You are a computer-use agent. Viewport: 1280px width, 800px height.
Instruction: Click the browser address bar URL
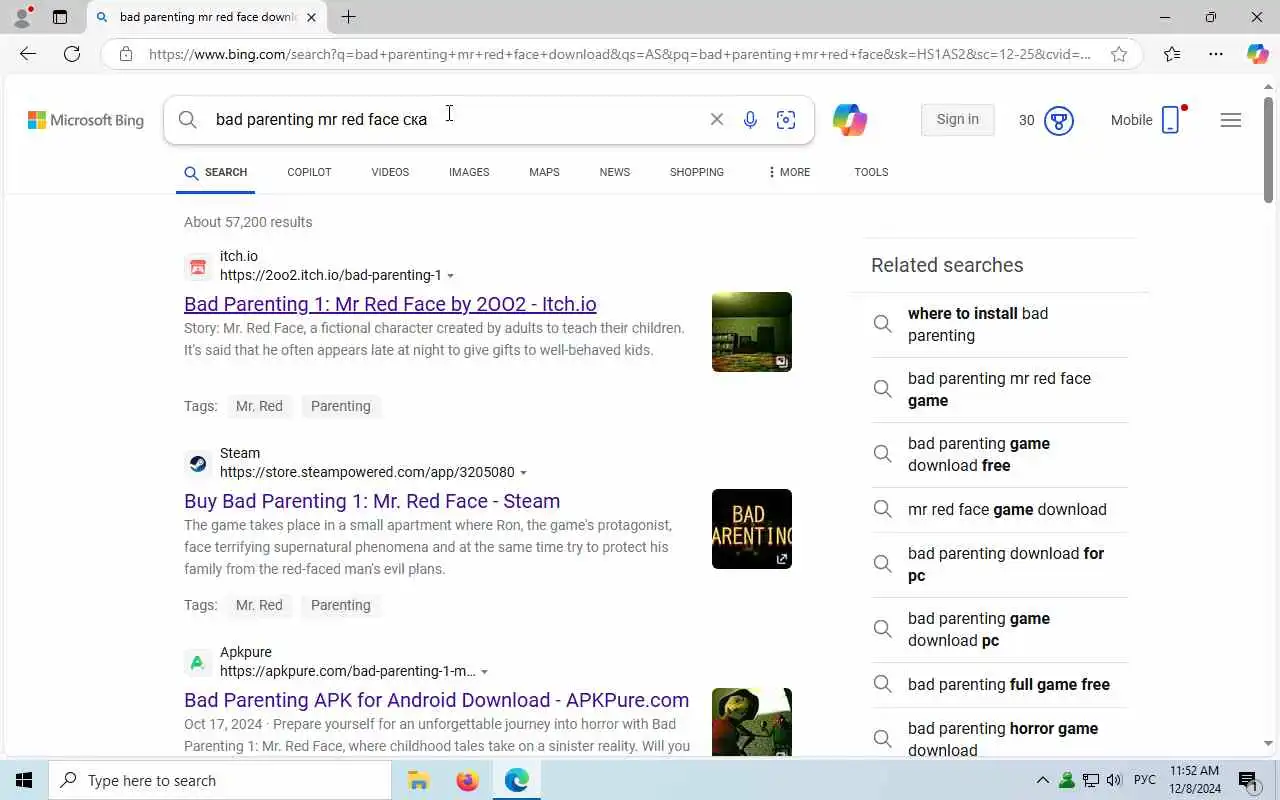click(x=620, y=54)
